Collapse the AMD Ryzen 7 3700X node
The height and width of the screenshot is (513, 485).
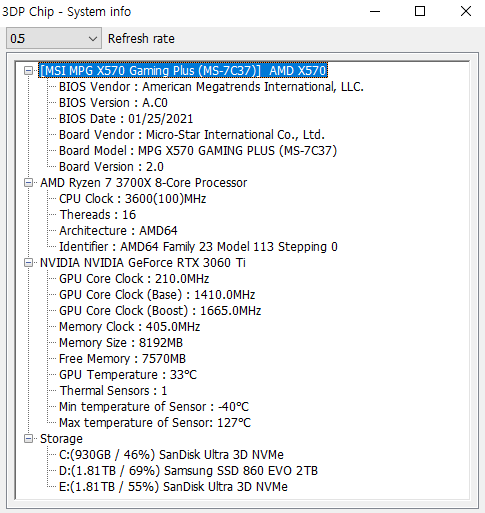[x=29, y=183]
